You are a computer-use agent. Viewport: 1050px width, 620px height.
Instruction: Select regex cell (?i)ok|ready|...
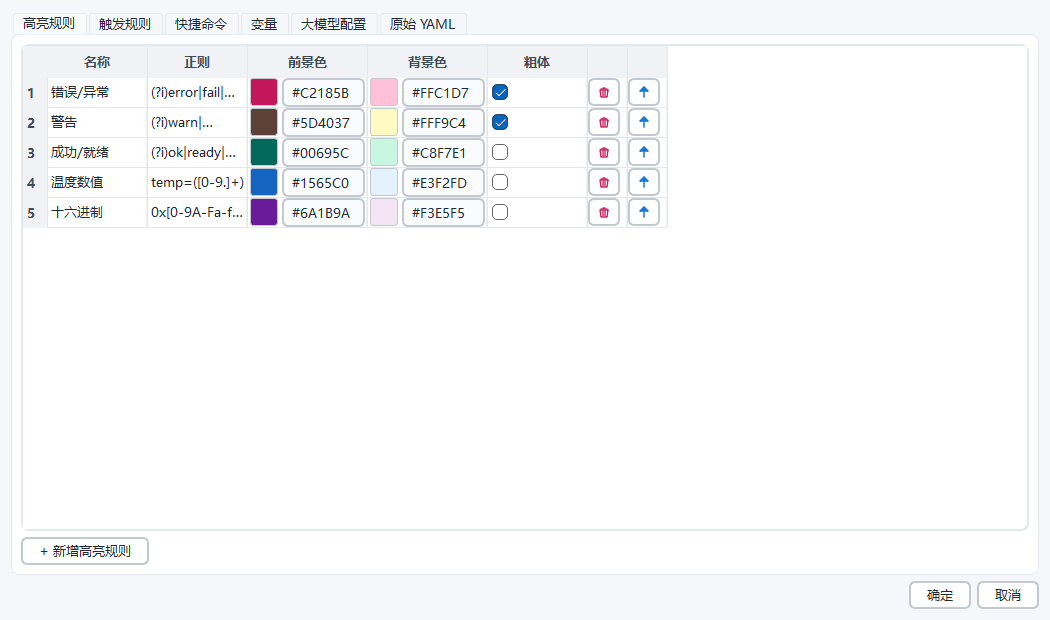tap(198, 153)
